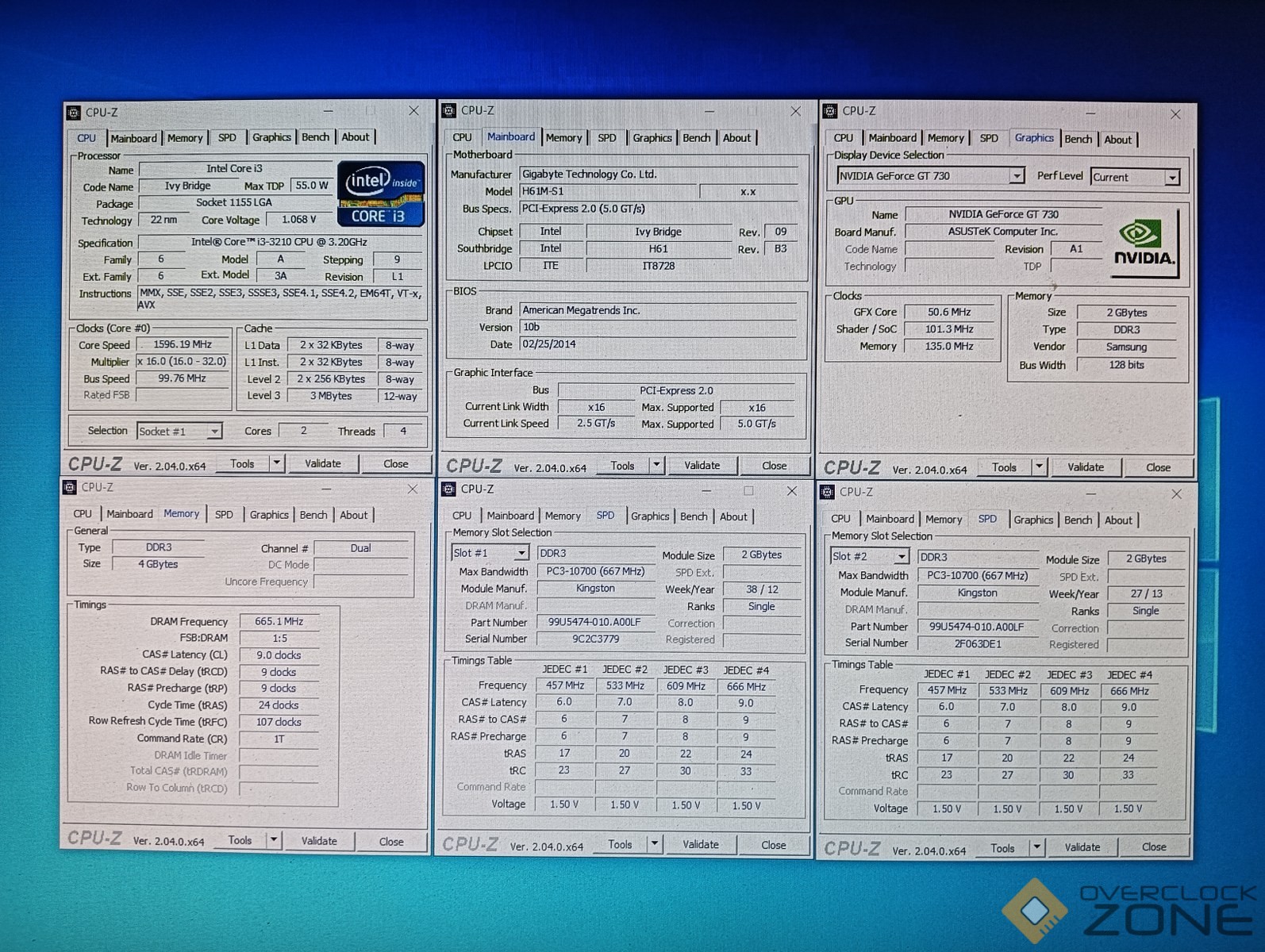Select SPD tab in Gigabyte motherboard window
1265x952 pixels.
606,138
